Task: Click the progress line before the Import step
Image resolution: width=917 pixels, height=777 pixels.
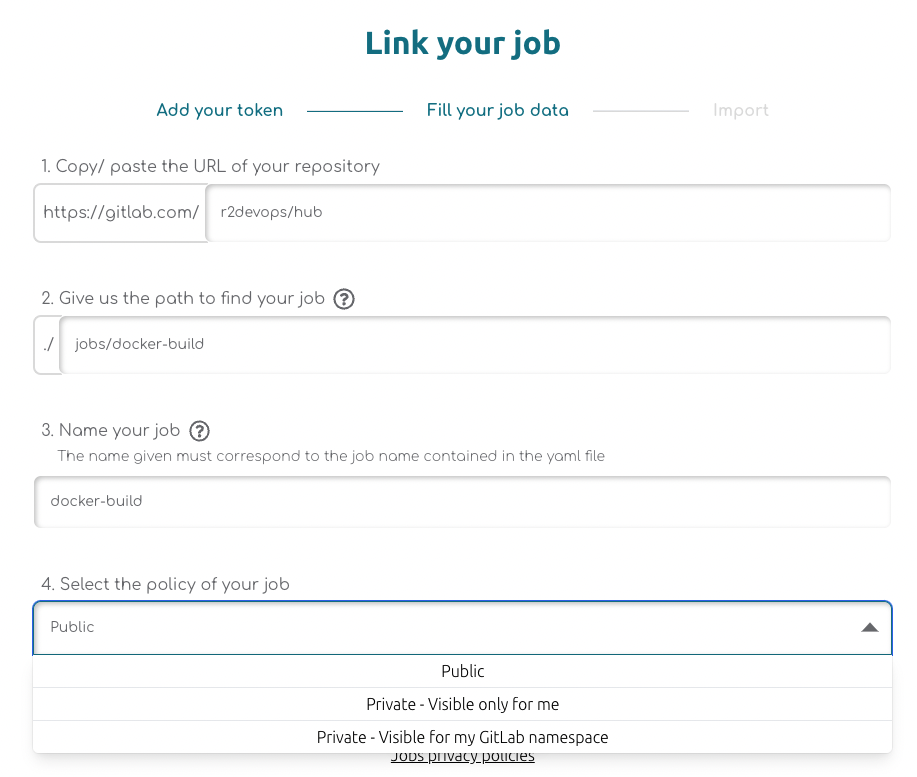Action: [x=641, y=110]
